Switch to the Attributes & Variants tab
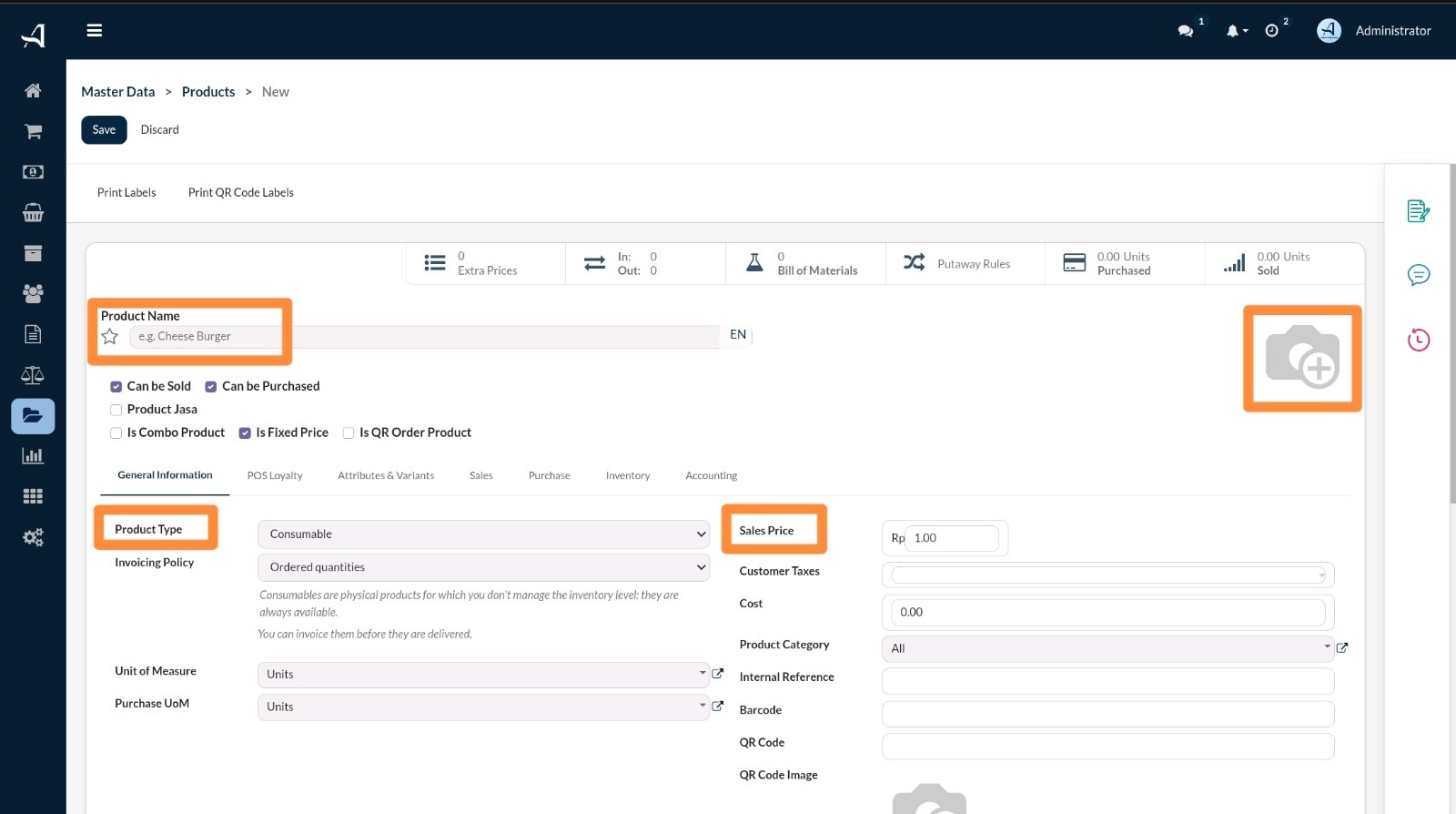Viewport: 1456px width, 814px height. [x=386, y=475]
